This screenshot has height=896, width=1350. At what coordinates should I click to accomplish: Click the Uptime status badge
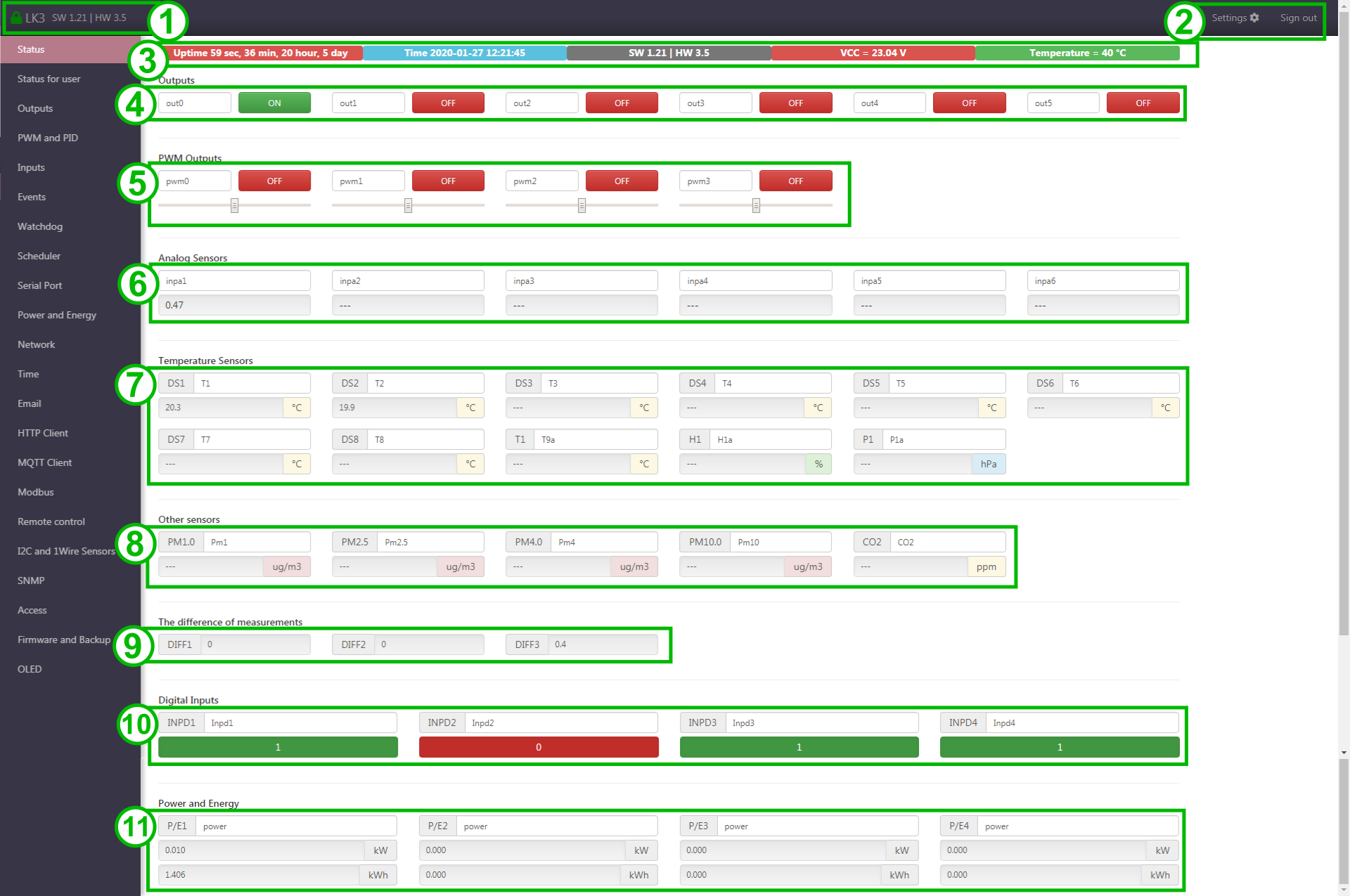point(261,53)
